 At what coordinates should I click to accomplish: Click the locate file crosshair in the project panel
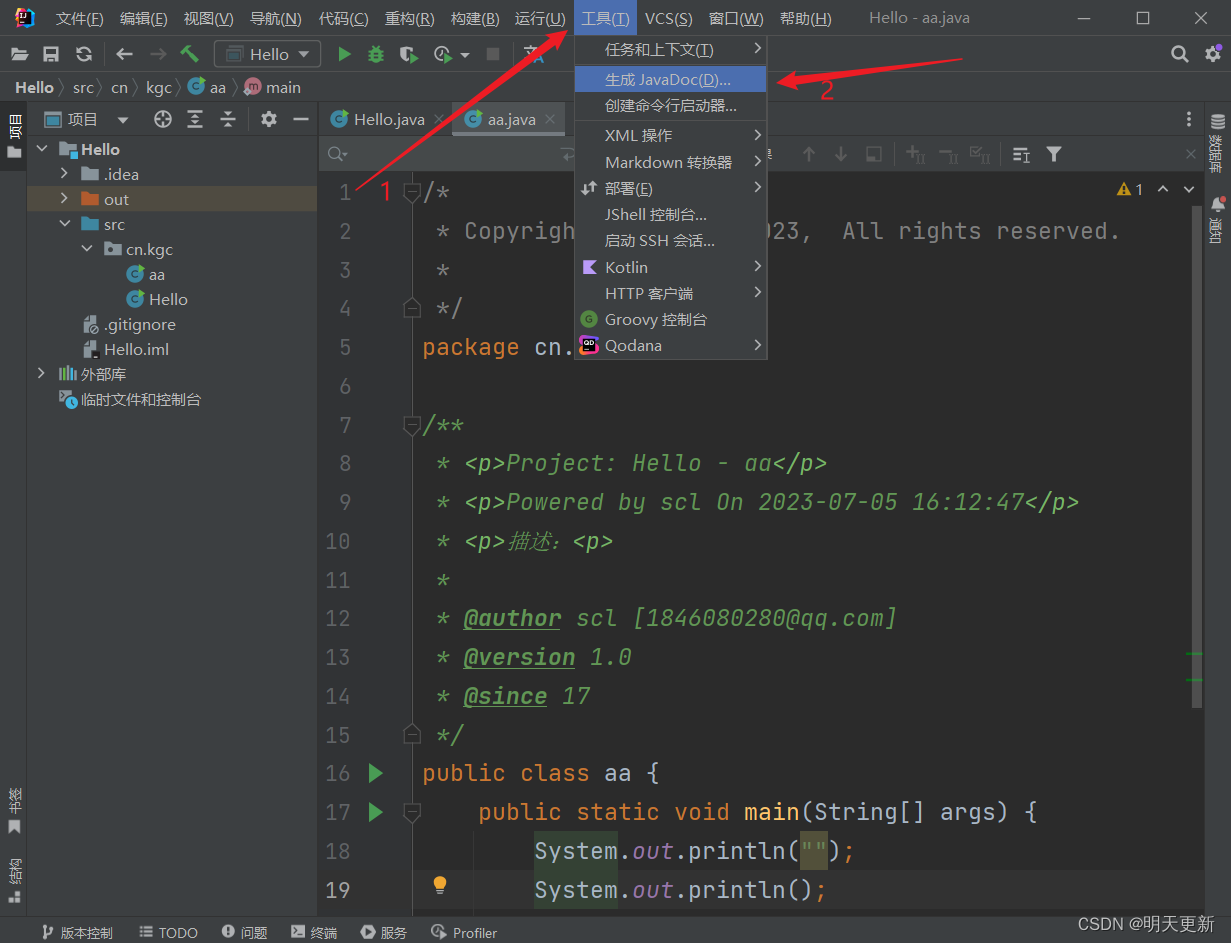(x=162, y=118)
